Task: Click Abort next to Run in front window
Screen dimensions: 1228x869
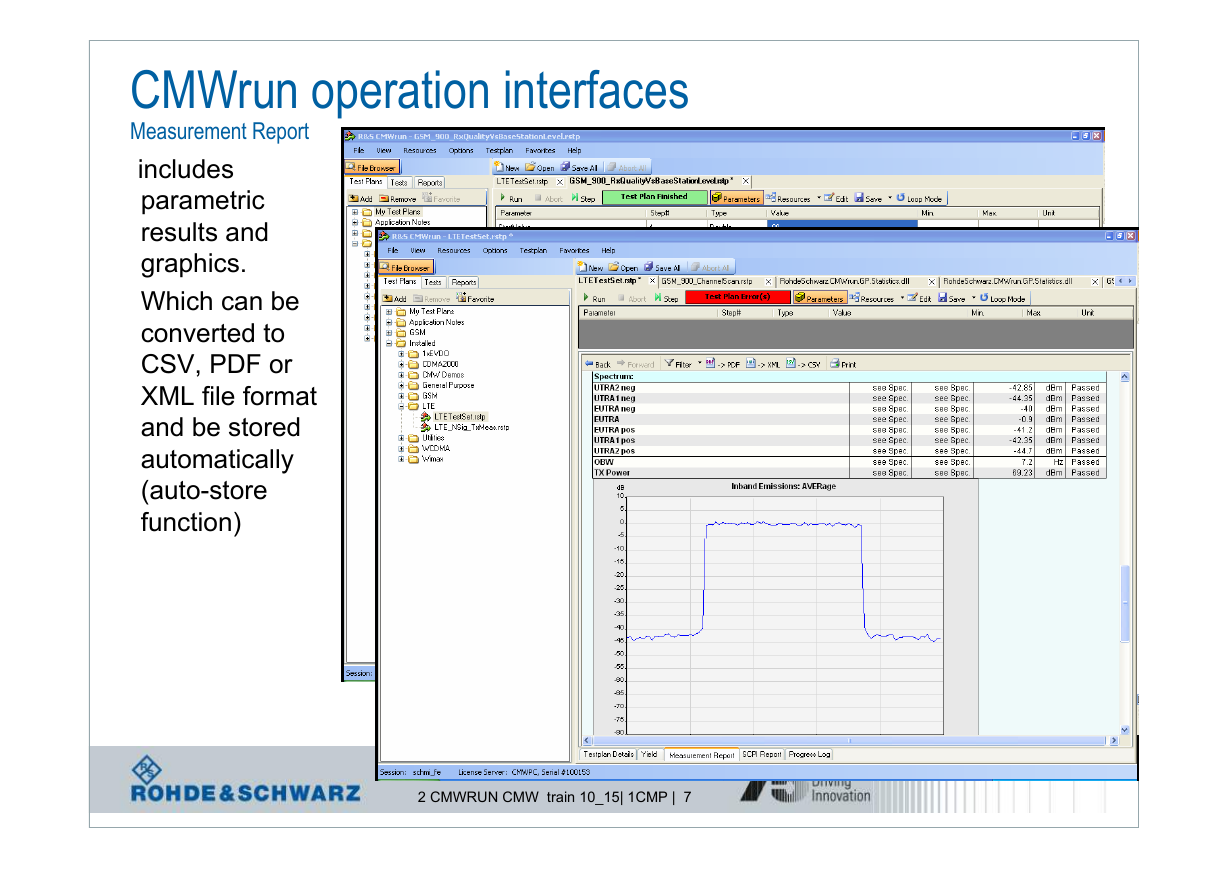Action: tap(631, 298)
